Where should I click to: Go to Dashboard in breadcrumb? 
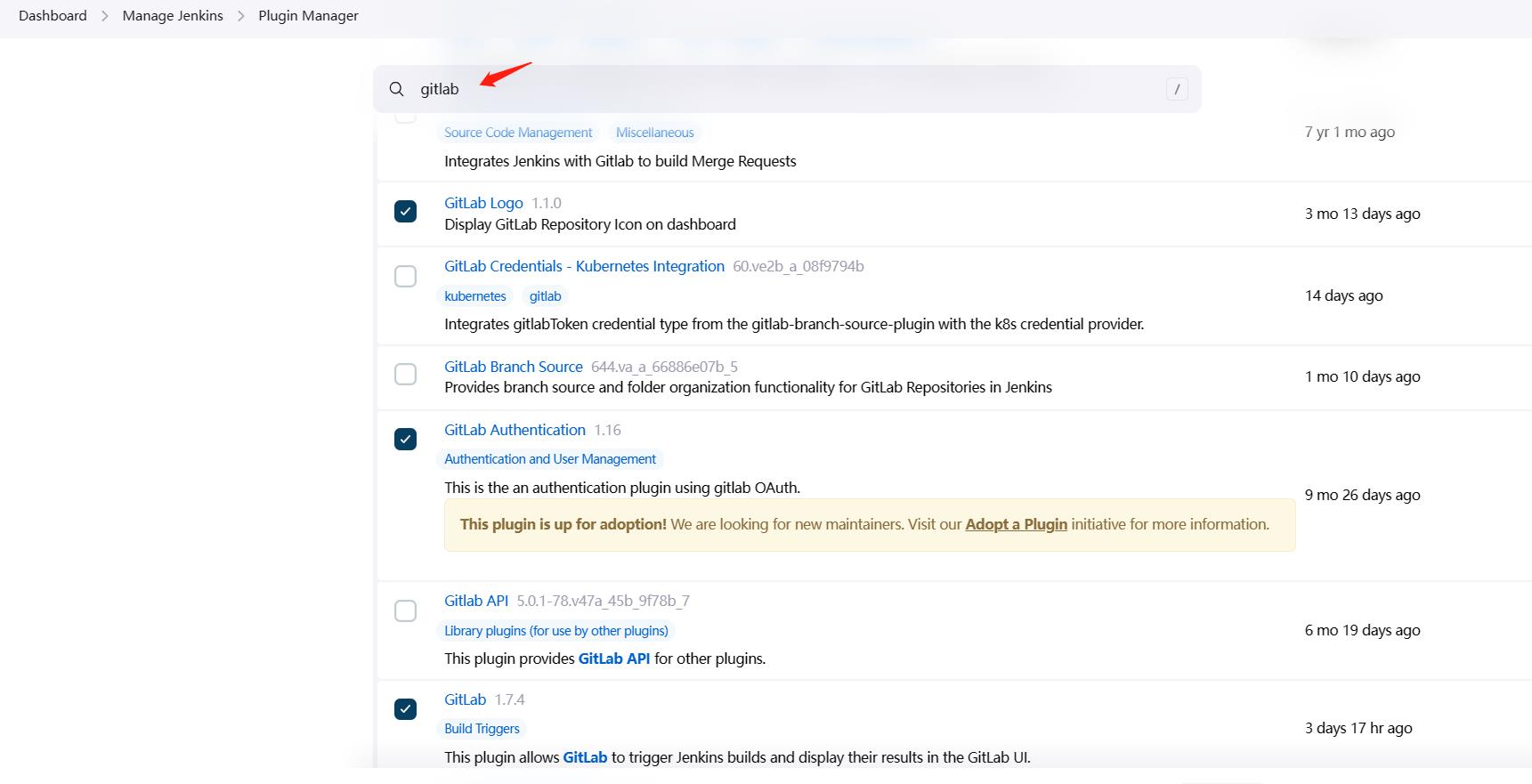pos(53,16)
